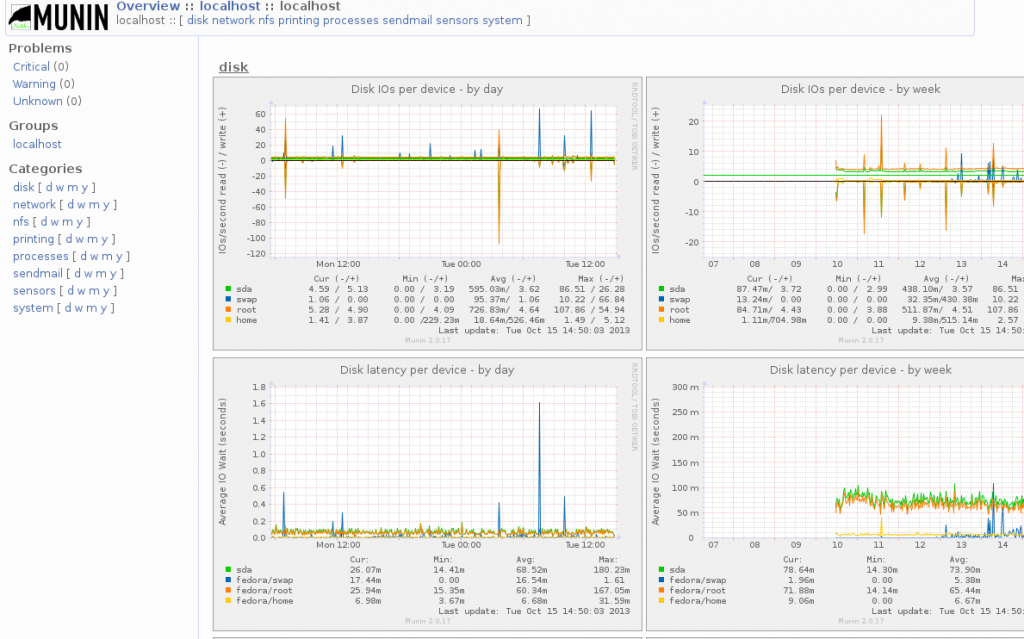Open the Warning problems list
This screenshot has height=639, width=1024.
(x=34, y=83)
